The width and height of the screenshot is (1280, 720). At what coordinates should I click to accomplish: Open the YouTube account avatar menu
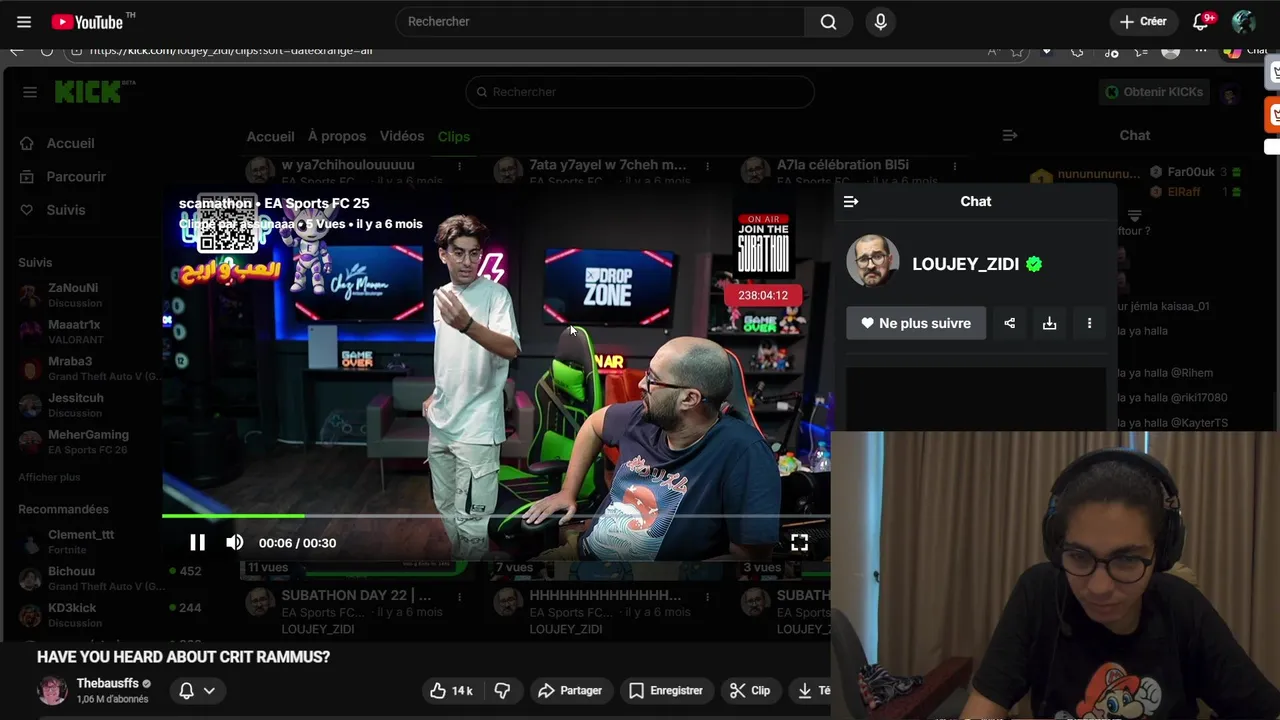click(x=1244, y=21)
